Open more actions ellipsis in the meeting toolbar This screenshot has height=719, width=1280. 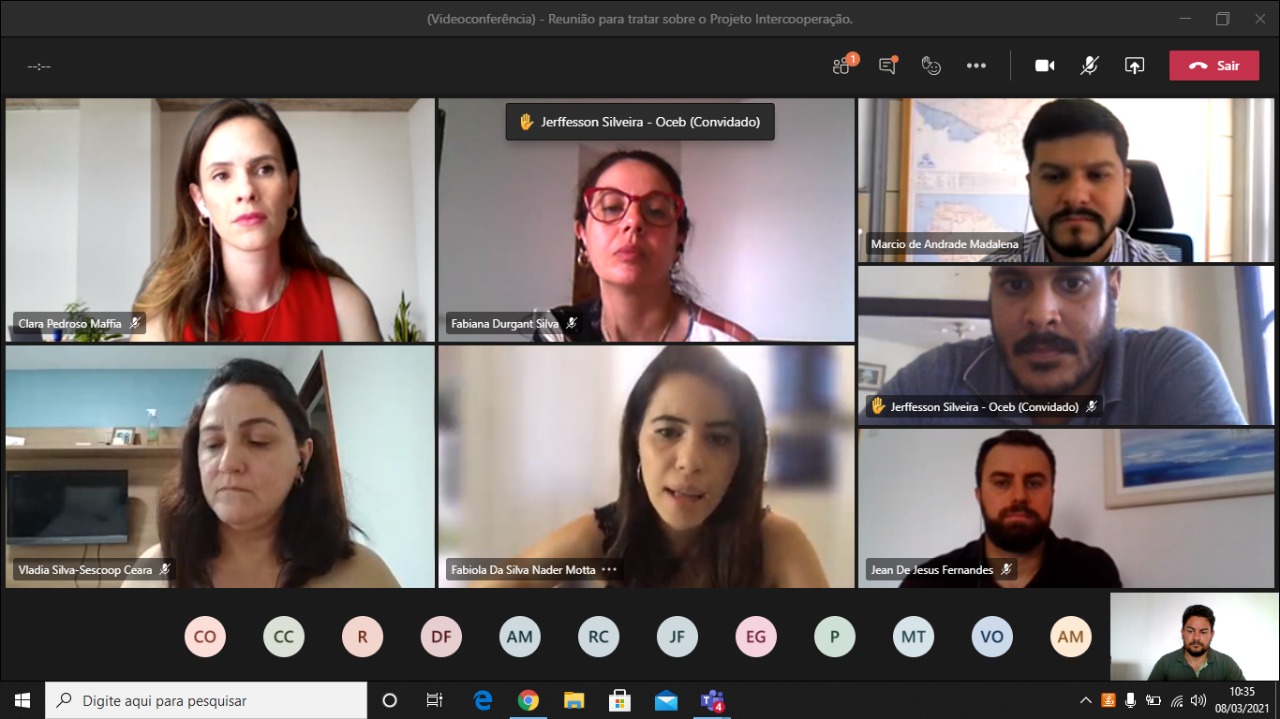(976, 66)
